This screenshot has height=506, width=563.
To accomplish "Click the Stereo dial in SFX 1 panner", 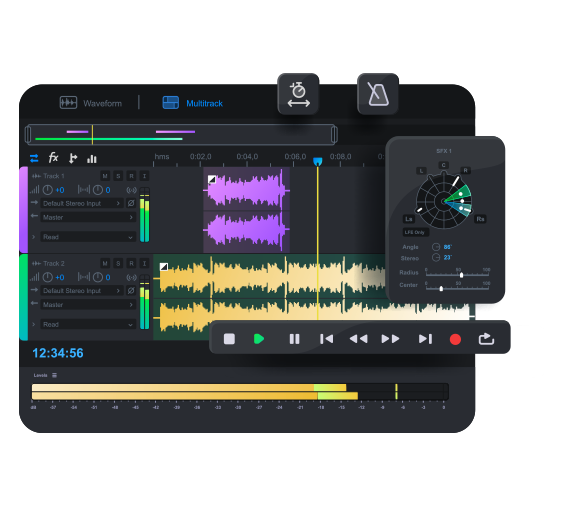I will [x=436, y=257].
